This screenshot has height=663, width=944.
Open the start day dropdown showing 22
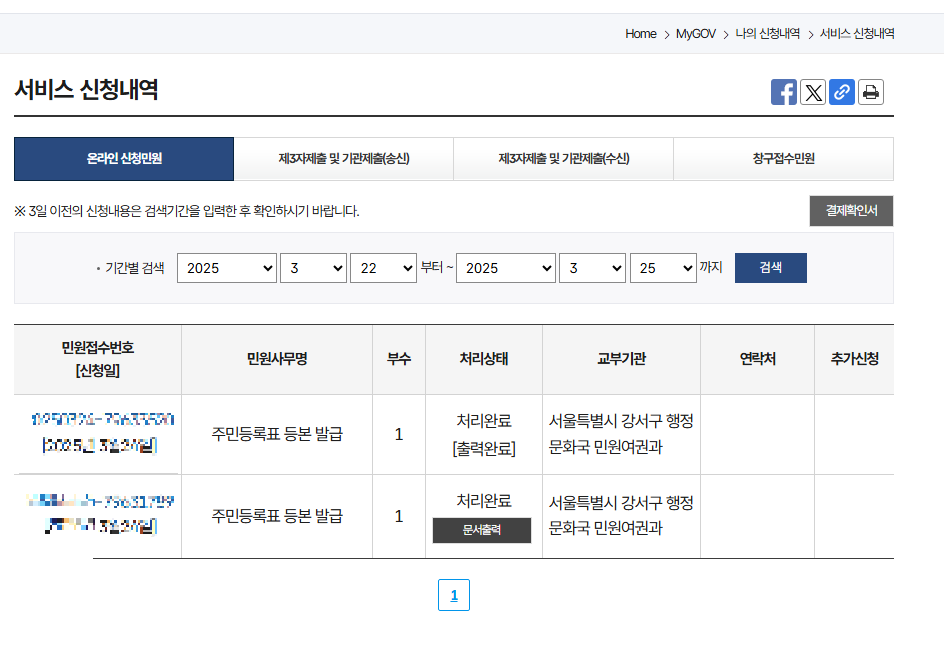click(383, 267)
